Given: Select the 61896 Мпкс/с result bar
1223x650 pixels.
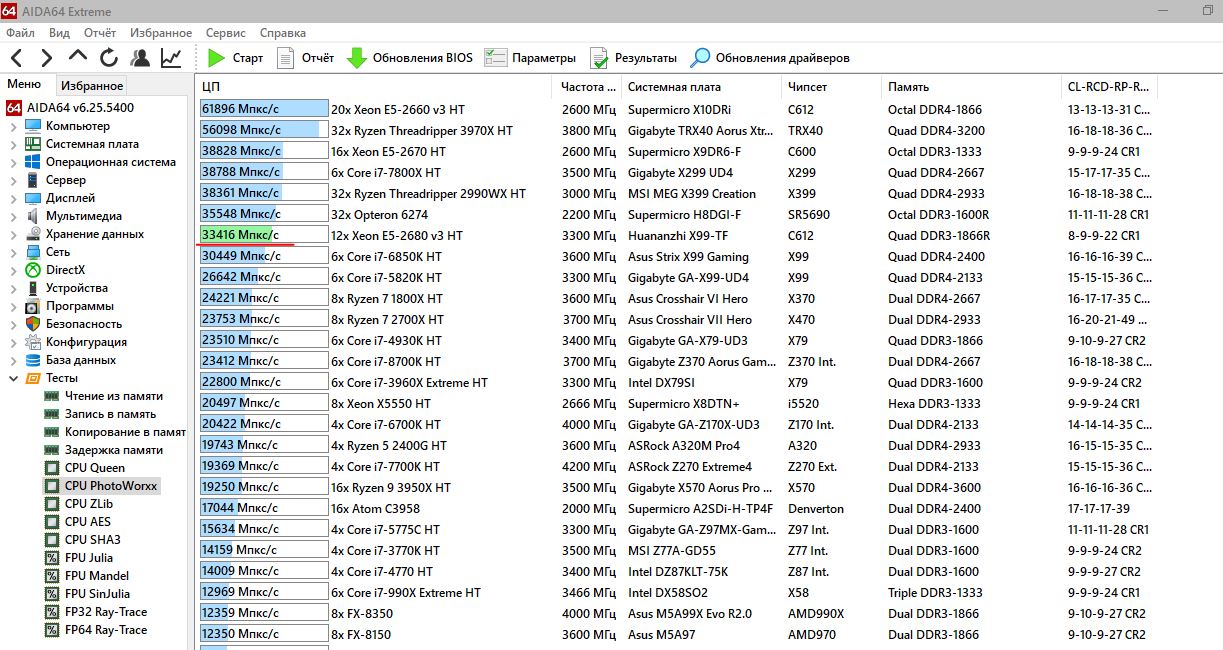Looking at the screenshot, I should 264,109.
